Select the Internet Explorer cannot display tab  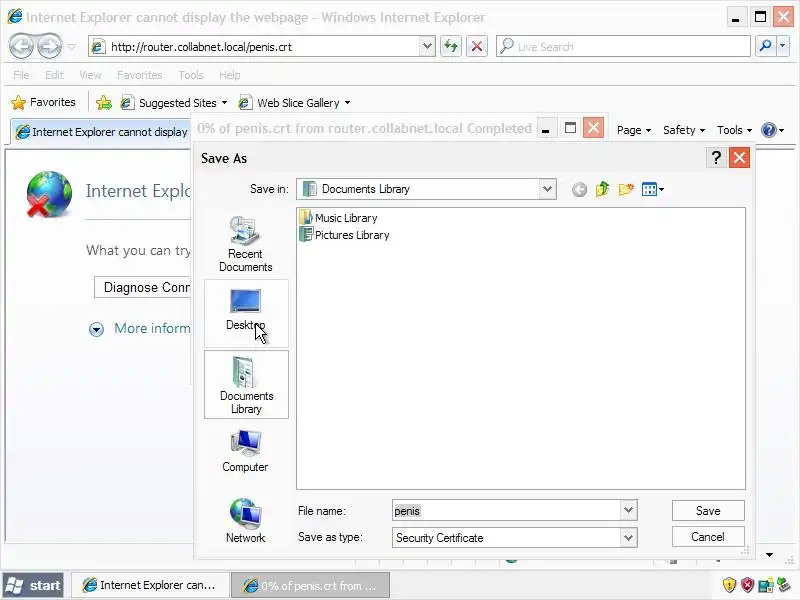(x=101, y=132)
